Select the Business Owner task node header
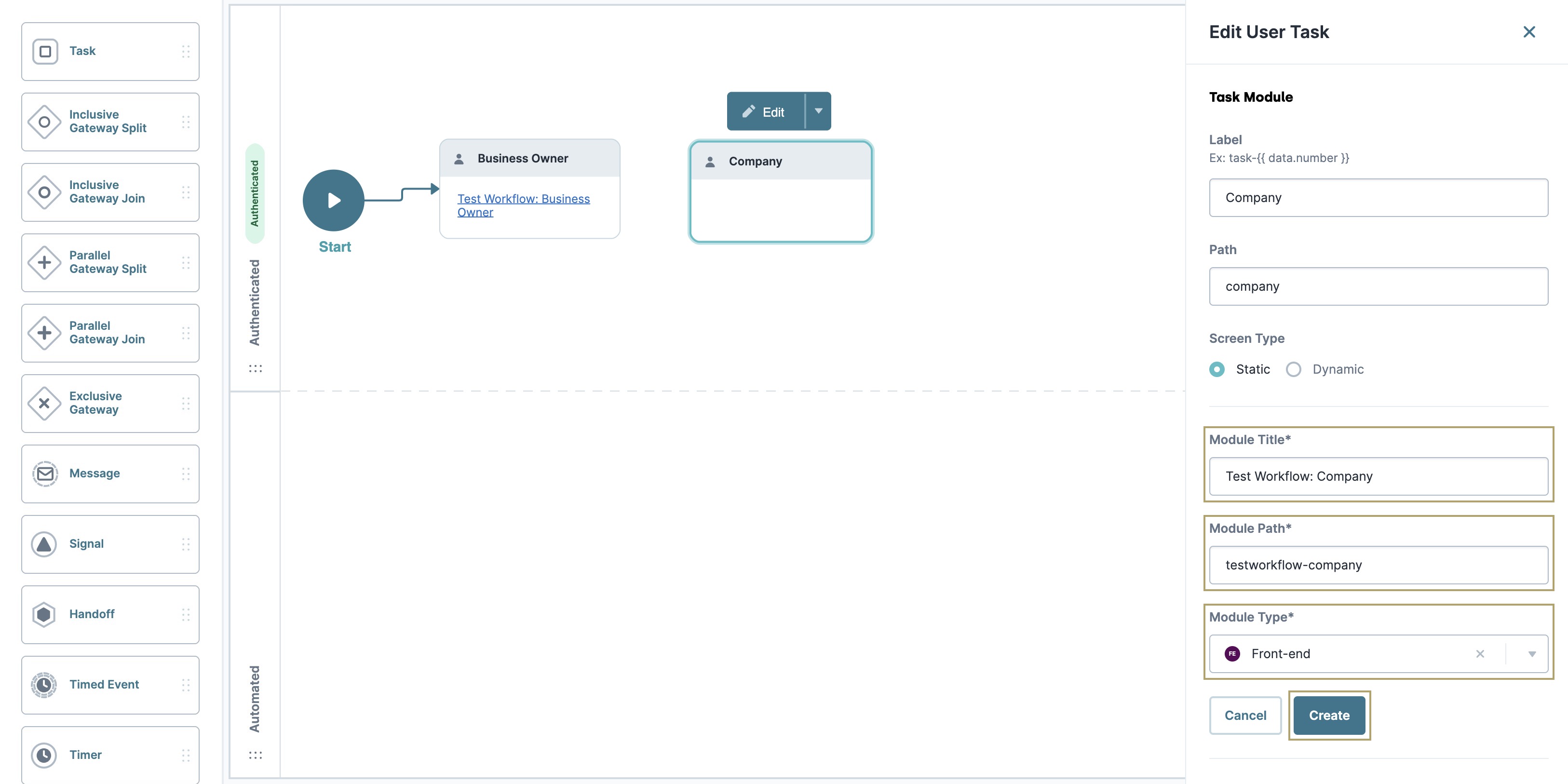This screenshot has width=1568, height=784. (x=529, y=158)
